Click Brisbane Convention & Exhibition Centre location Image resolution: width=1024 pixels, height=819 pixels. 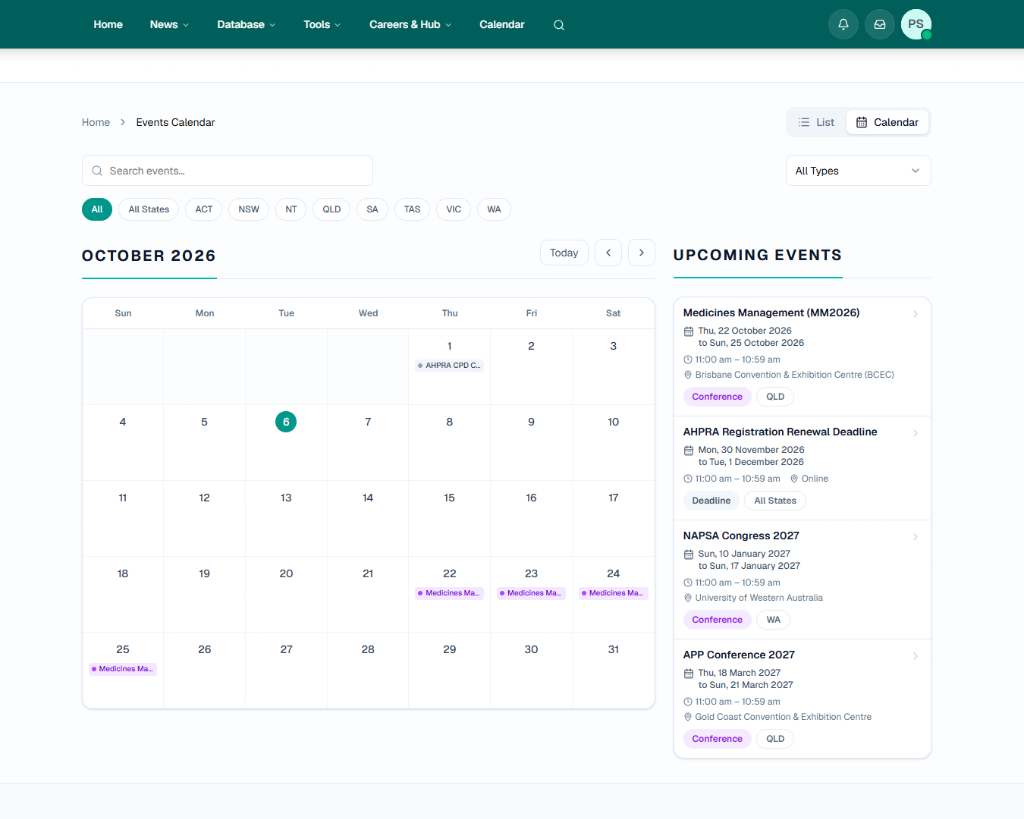(794, 375)
